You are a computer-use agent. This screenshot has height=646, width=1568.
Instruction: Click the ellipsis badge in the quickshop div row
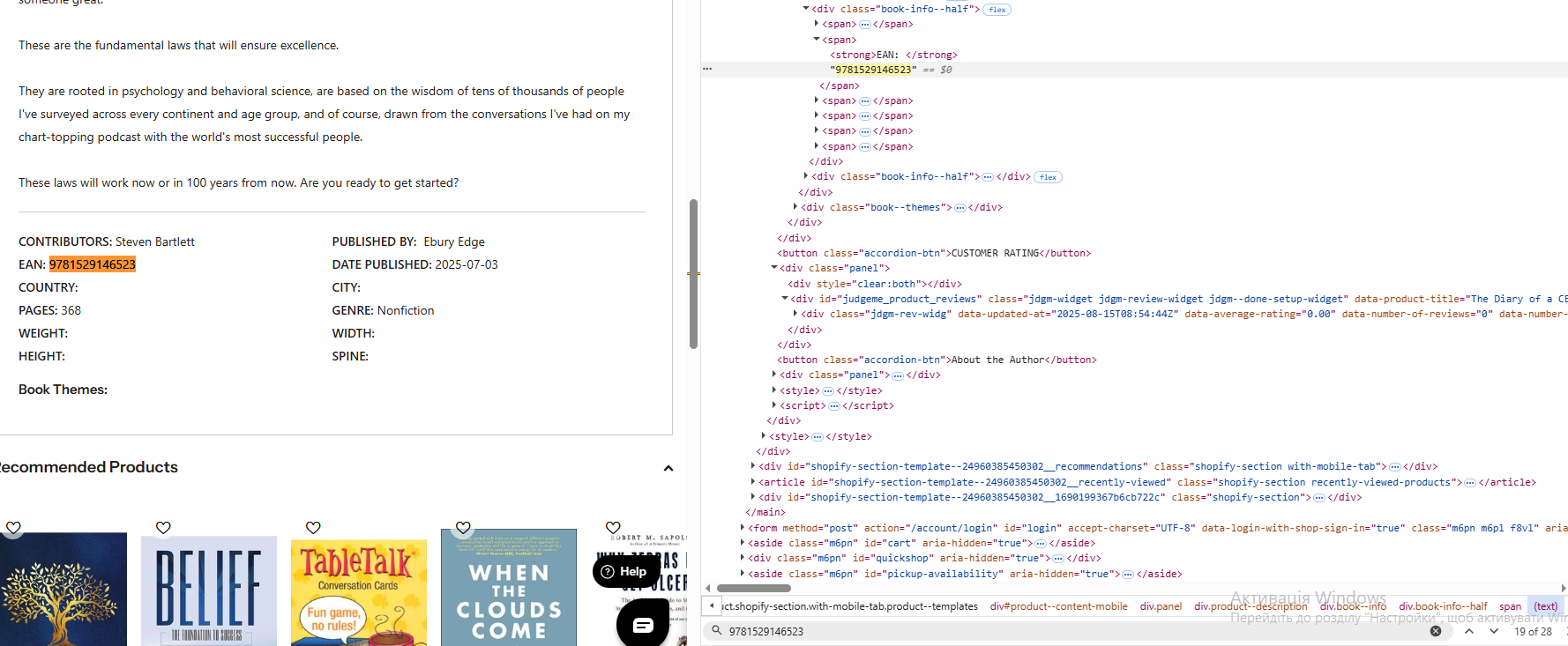point(1058,559)
